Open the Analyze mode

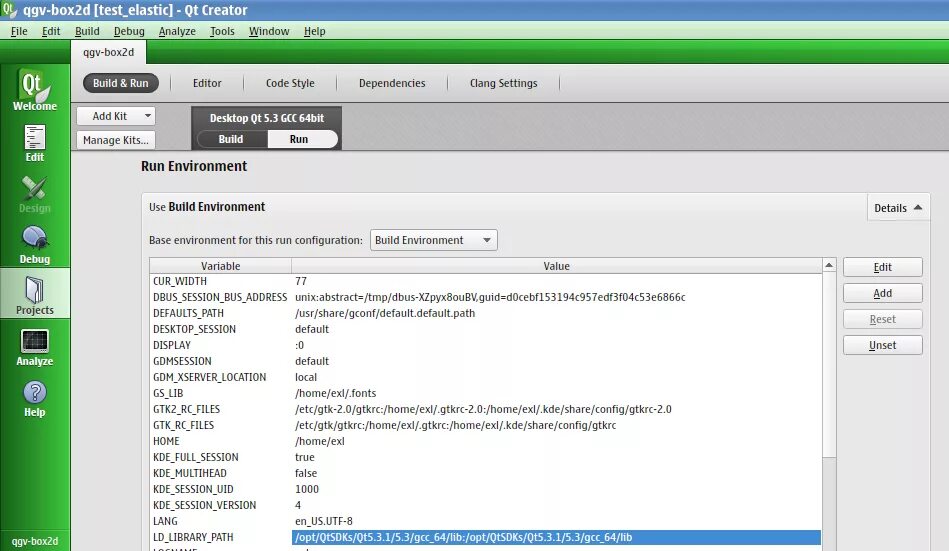[34, 347]
